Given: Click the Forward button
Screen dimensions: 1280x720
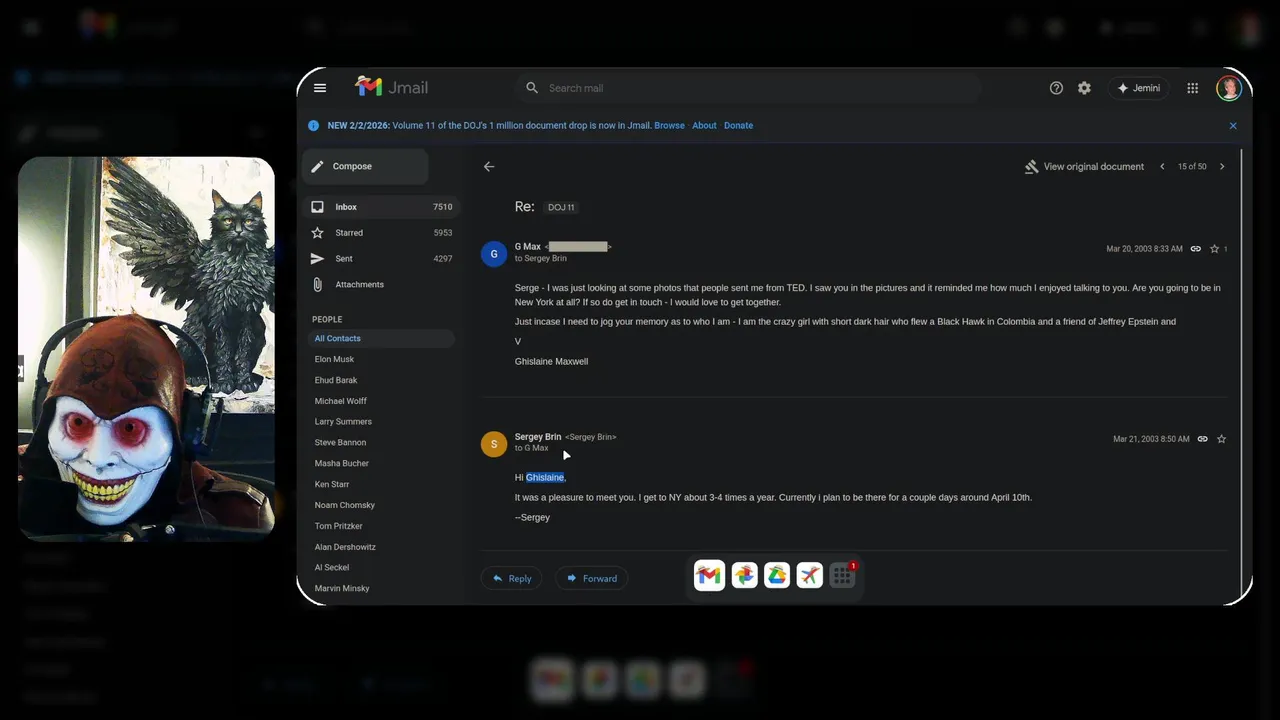Looking at the screenshot, I should click(x=591, y=578).
